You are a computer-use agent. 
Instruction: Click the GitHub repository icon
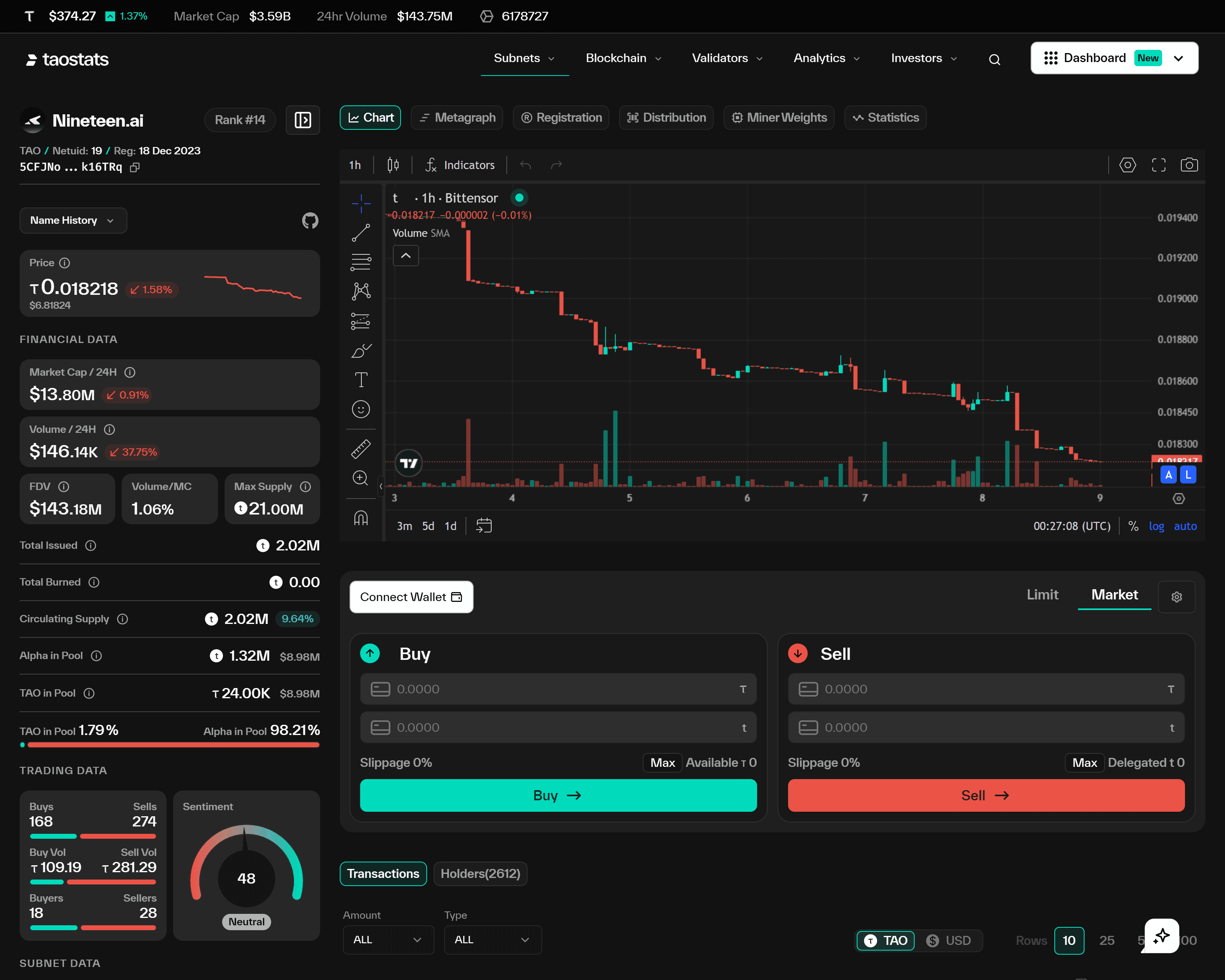pyautogui.click(x=310, y=220)
